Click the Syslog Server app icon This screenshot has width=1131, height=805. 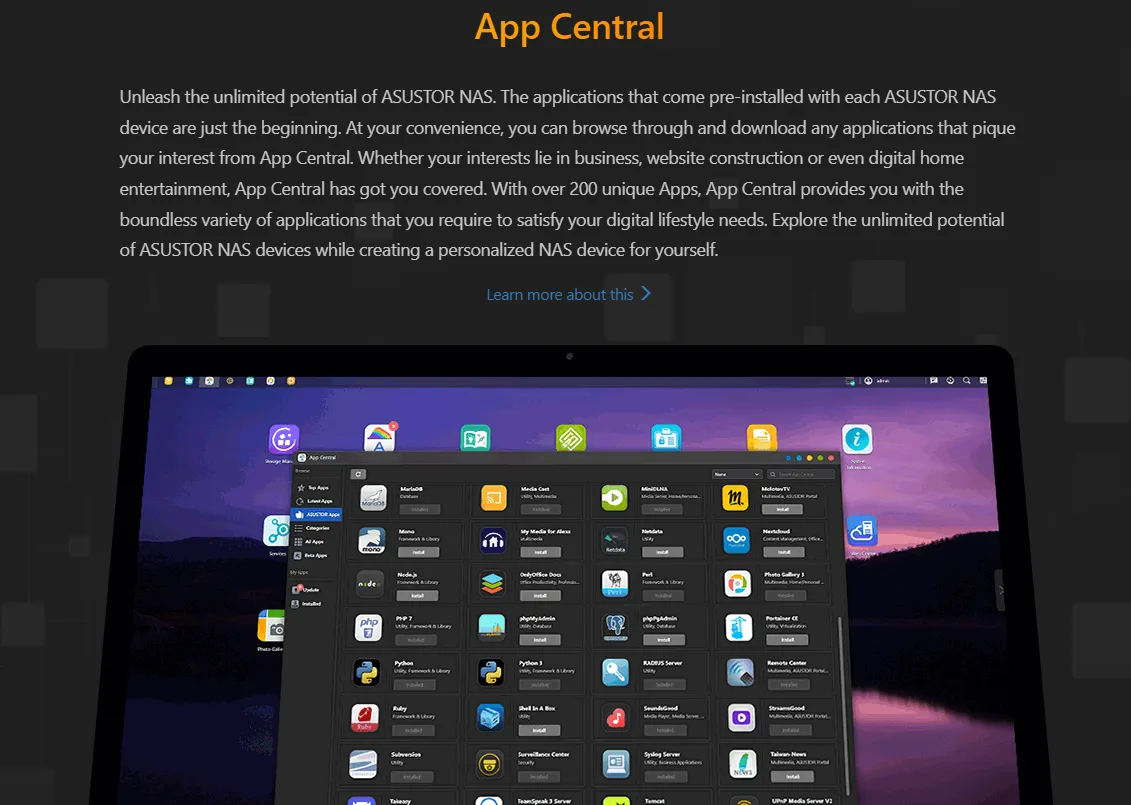tap(616, 764)
